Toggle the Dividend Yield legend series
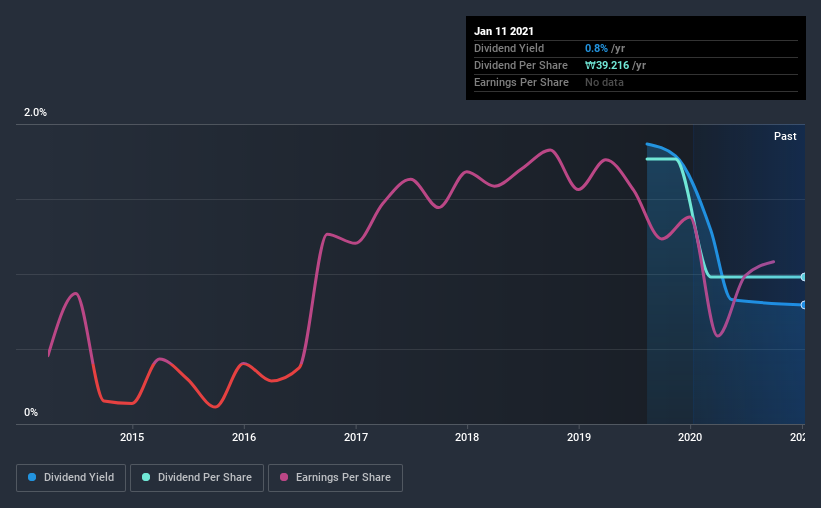 70,478
